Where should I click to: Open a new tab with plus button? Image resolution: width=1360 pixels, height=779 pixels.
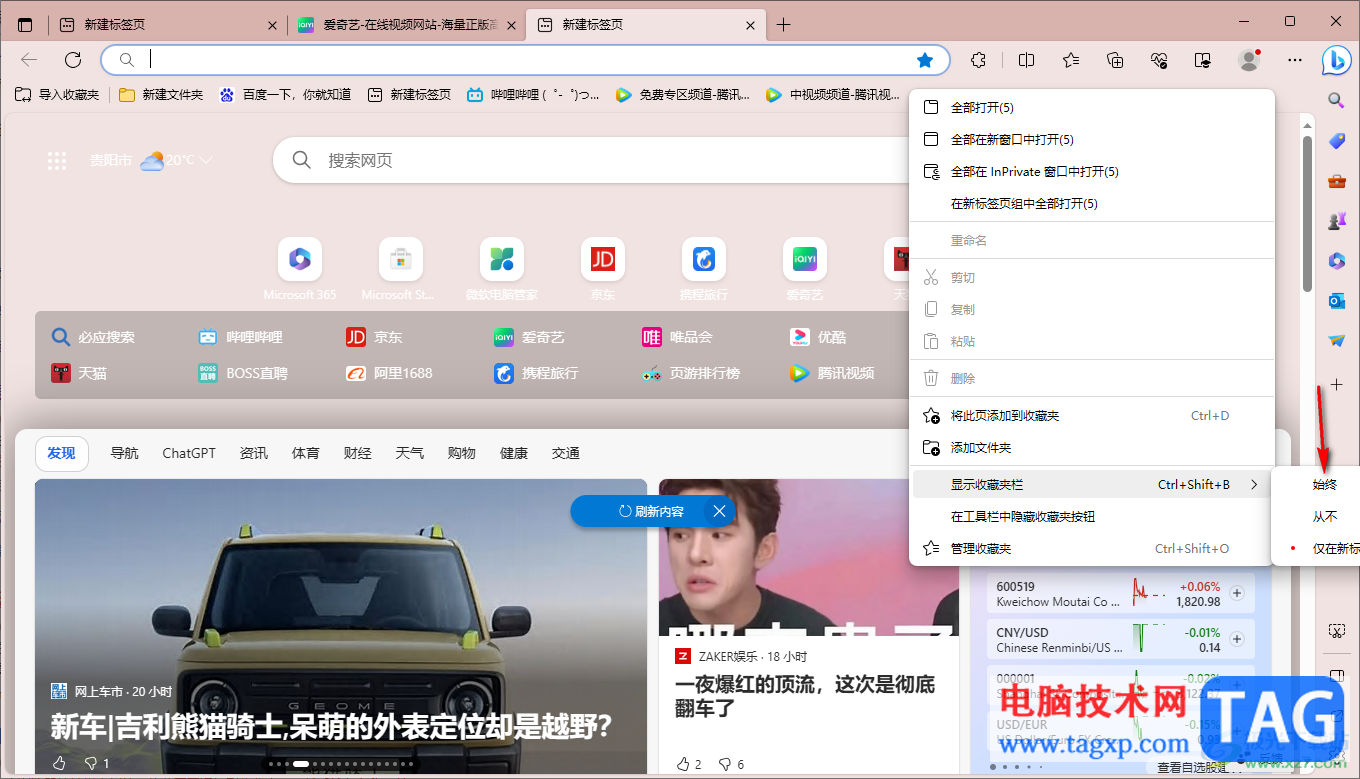click(783, 25)
